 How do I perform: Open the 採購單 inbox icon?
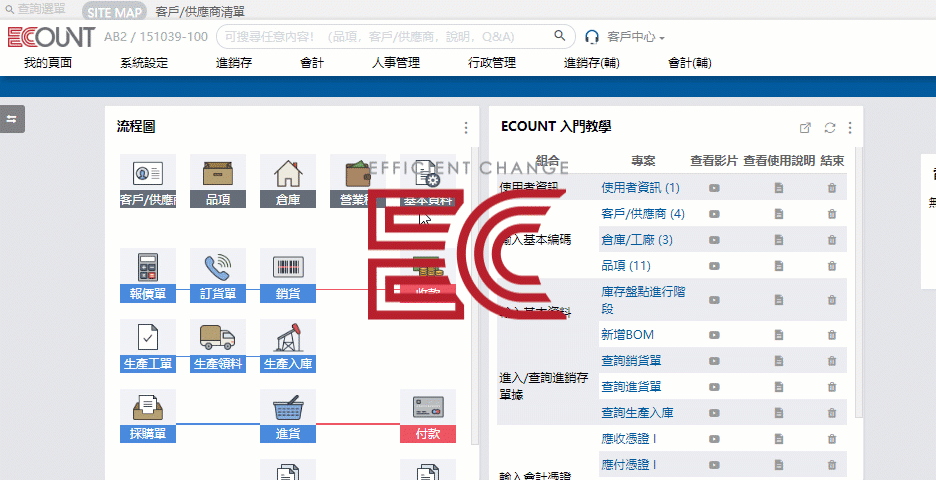[x=147, y=416]
